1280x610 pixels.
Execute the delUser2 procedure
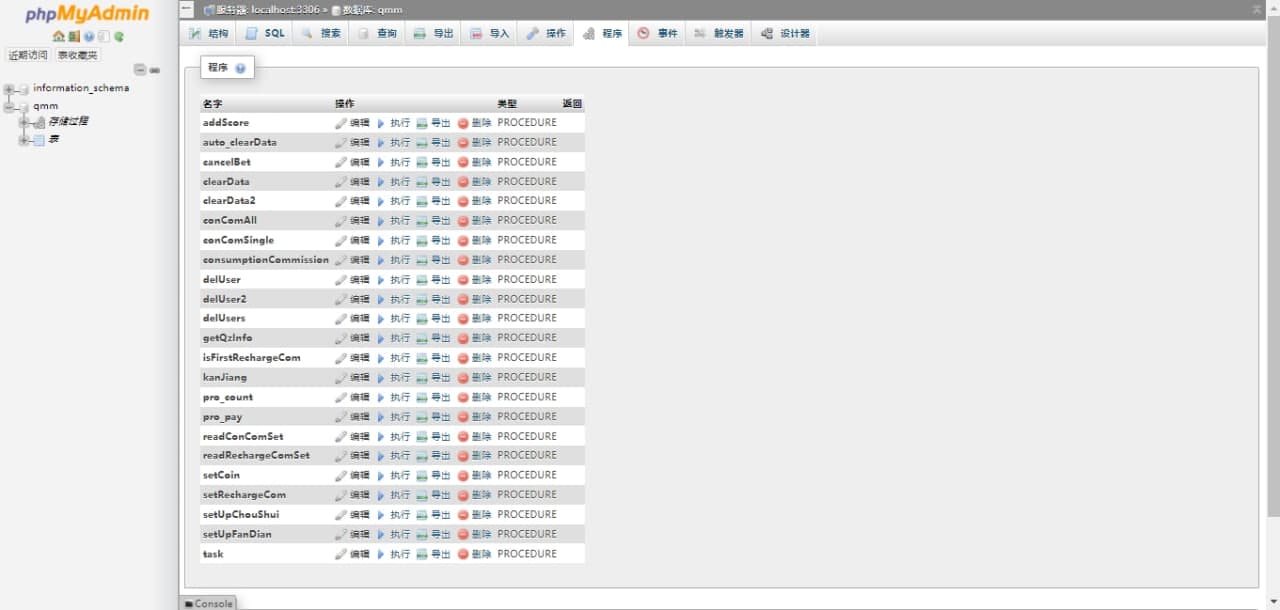point(394,299)
